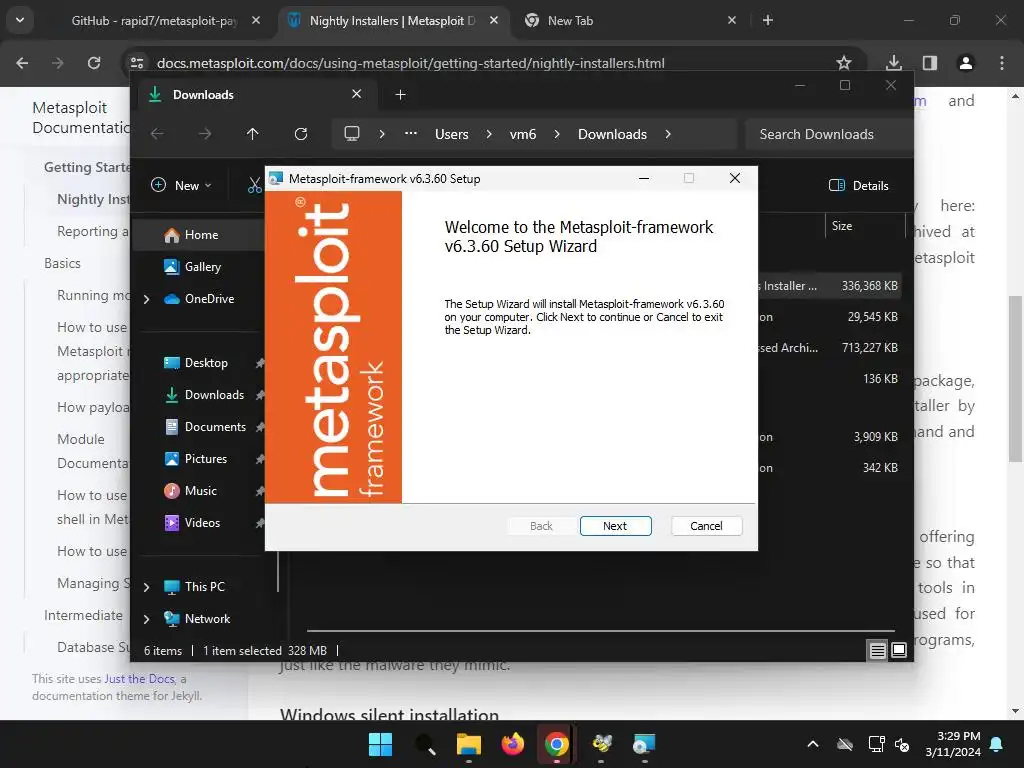Screen dimensions: 1024x768
Task: Click the Search Downloads field
Action: pos(828,135)
